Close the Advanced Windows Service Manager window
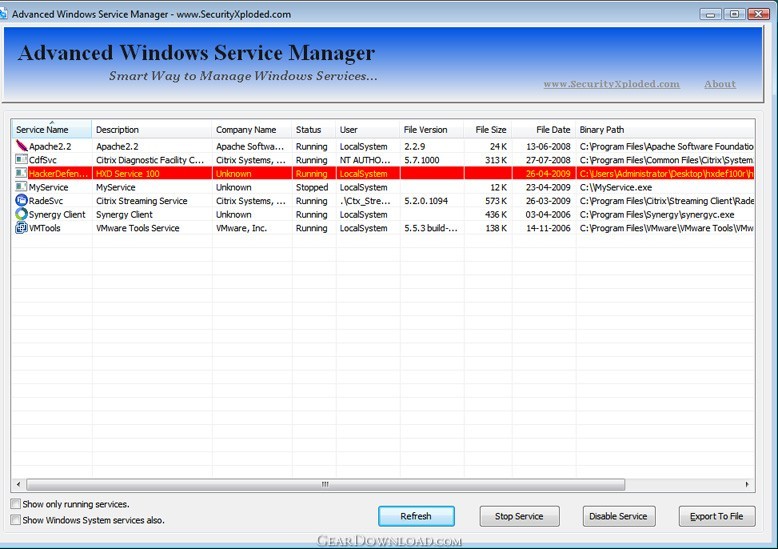Screen dimensions: 778x549 coord(759,14)
